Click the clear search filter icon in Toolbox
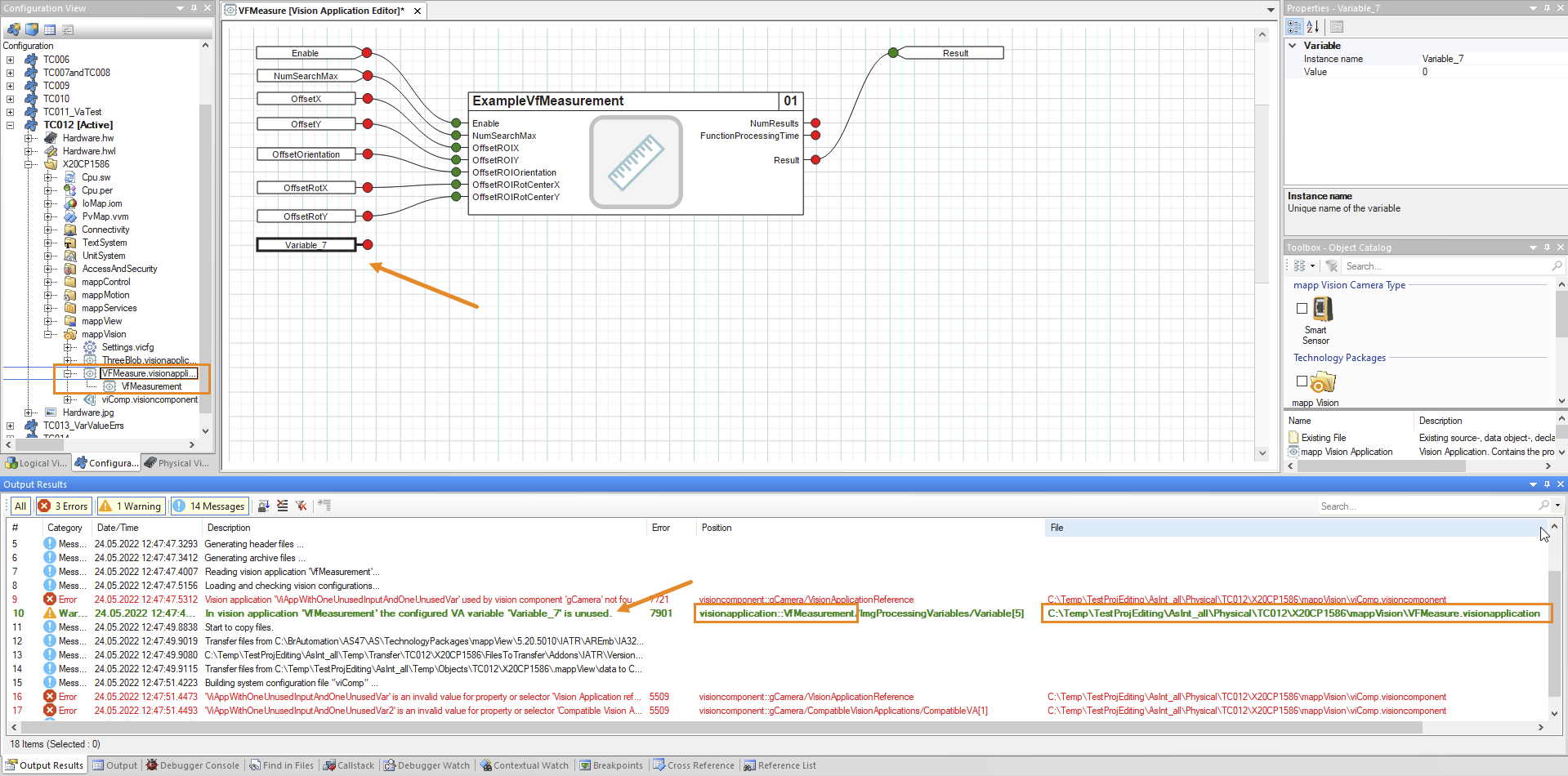The width and height of the screenshot is (1568, 776). [x=1332, y=266]
